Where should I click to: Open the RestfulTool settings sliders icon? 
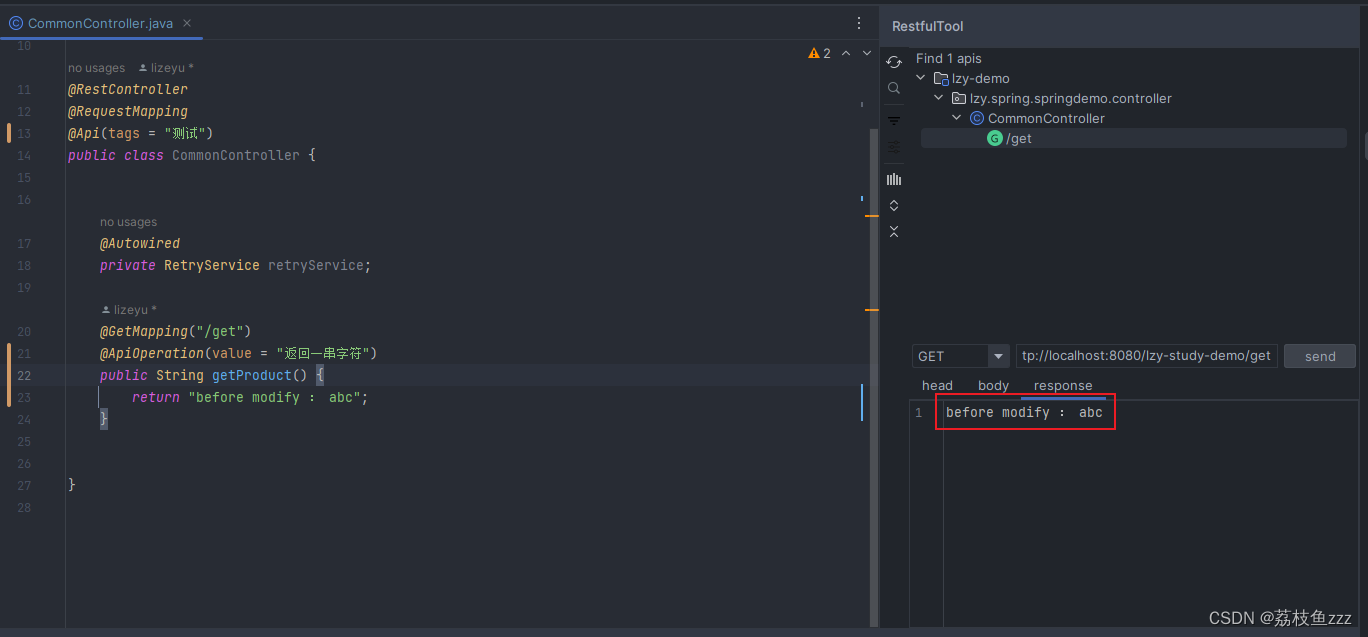click(x=894, y=147)
